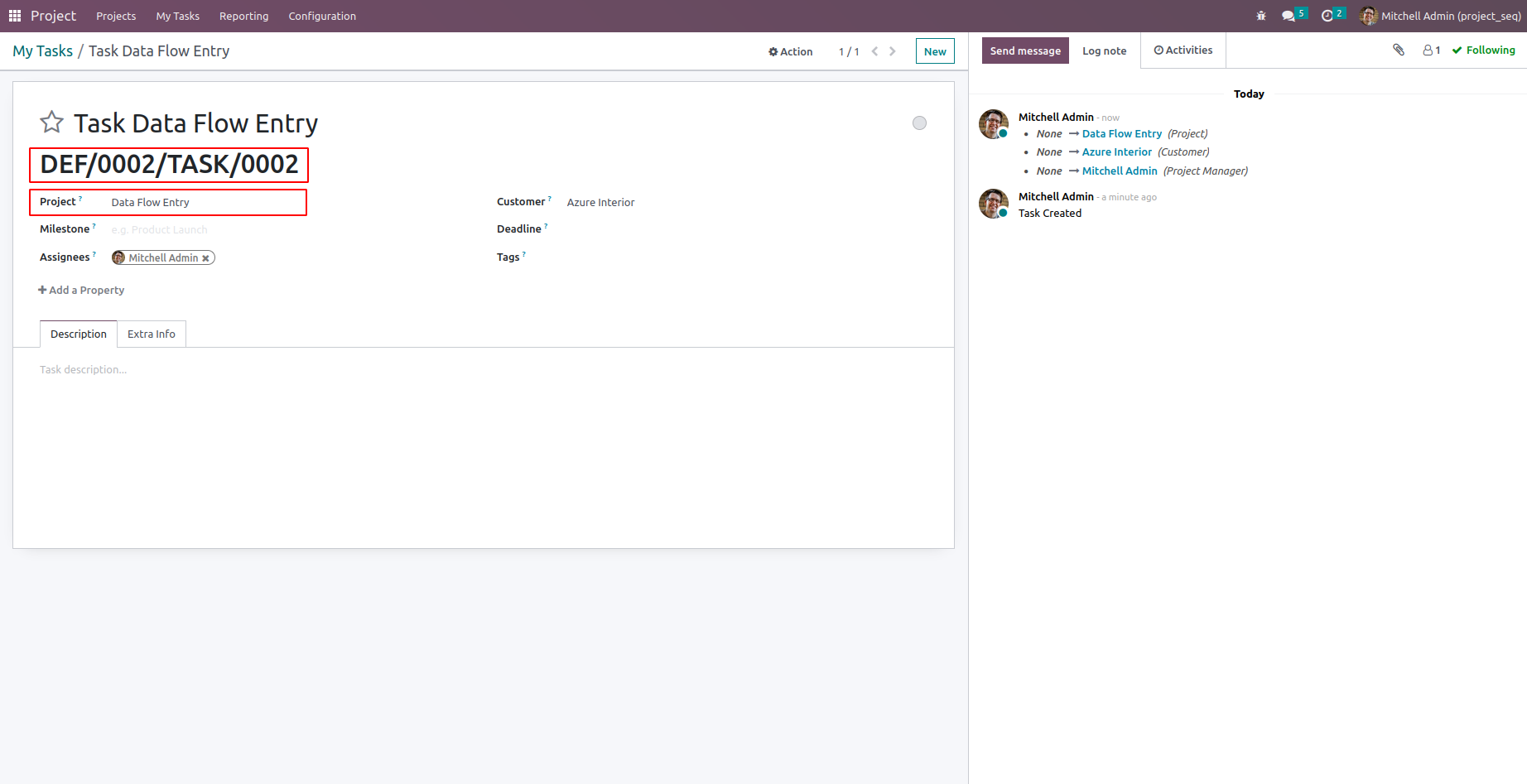Click the Task description text area
This screenshot has width=1527, height=784.
(x=484, y=369)
